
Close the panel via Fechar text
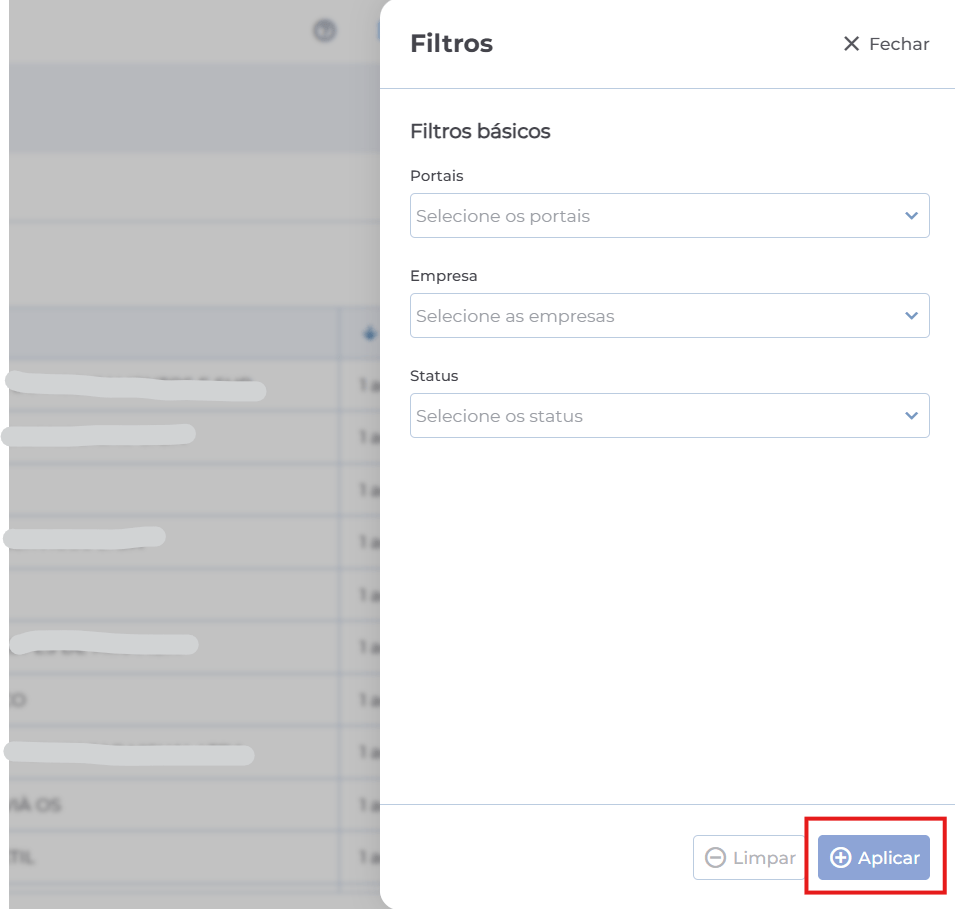[x=899, y=44]
